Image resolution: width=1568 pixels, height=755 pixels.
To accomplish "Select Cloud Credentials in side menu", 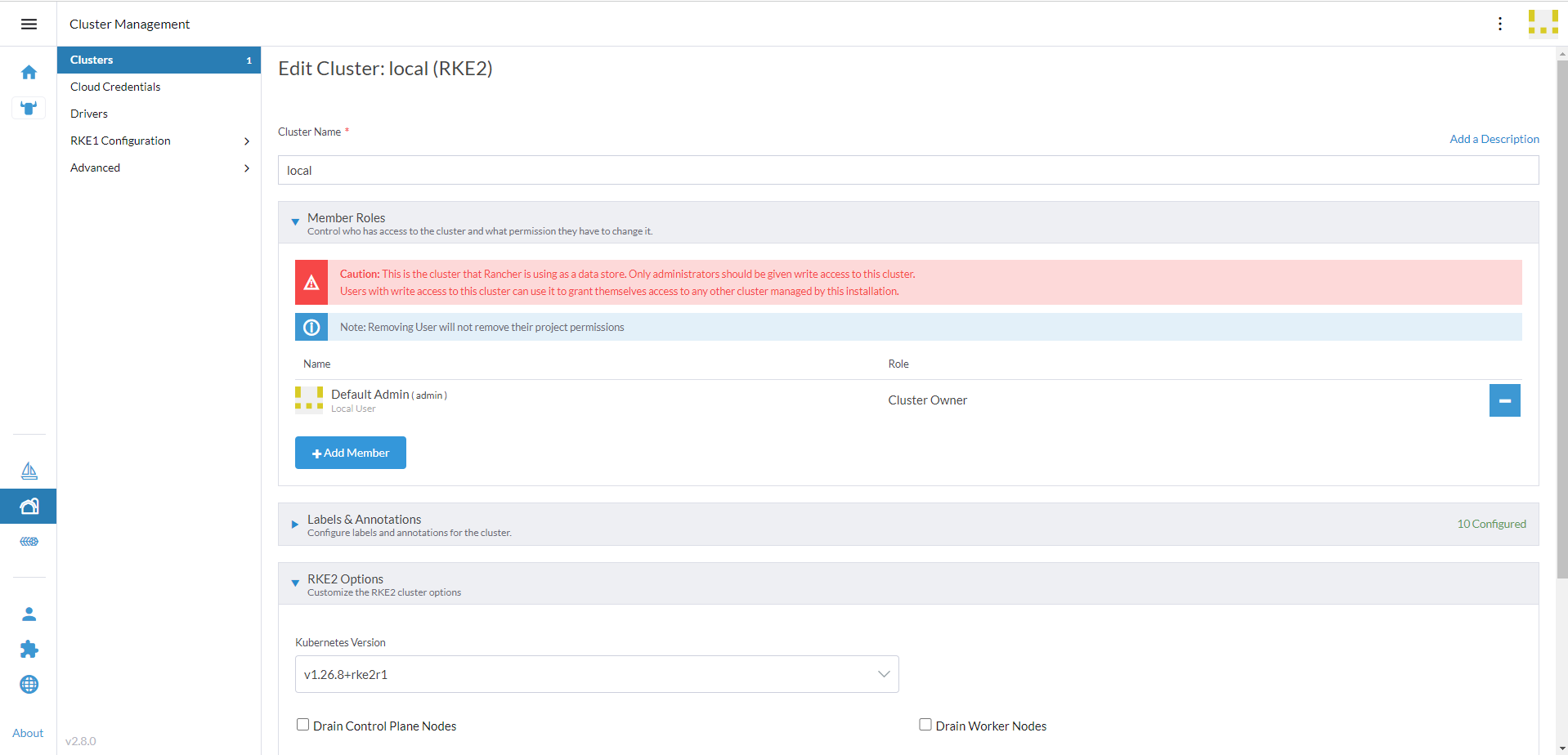I will (115, 87).
